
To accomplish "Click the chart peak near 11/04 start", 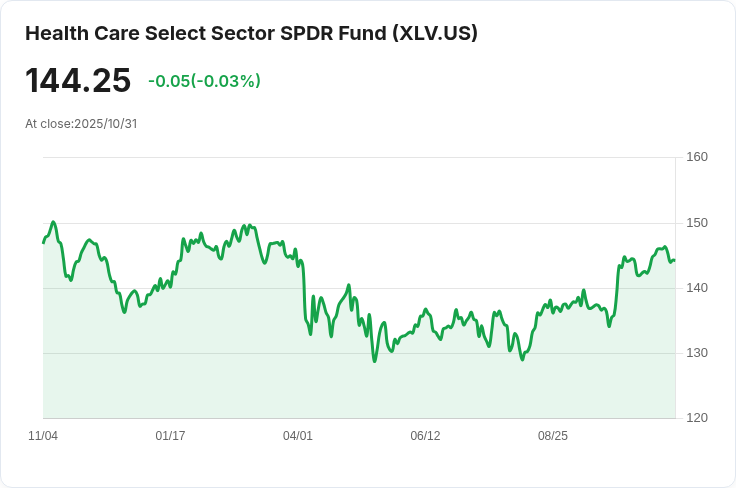I will (x=53, y=222).
